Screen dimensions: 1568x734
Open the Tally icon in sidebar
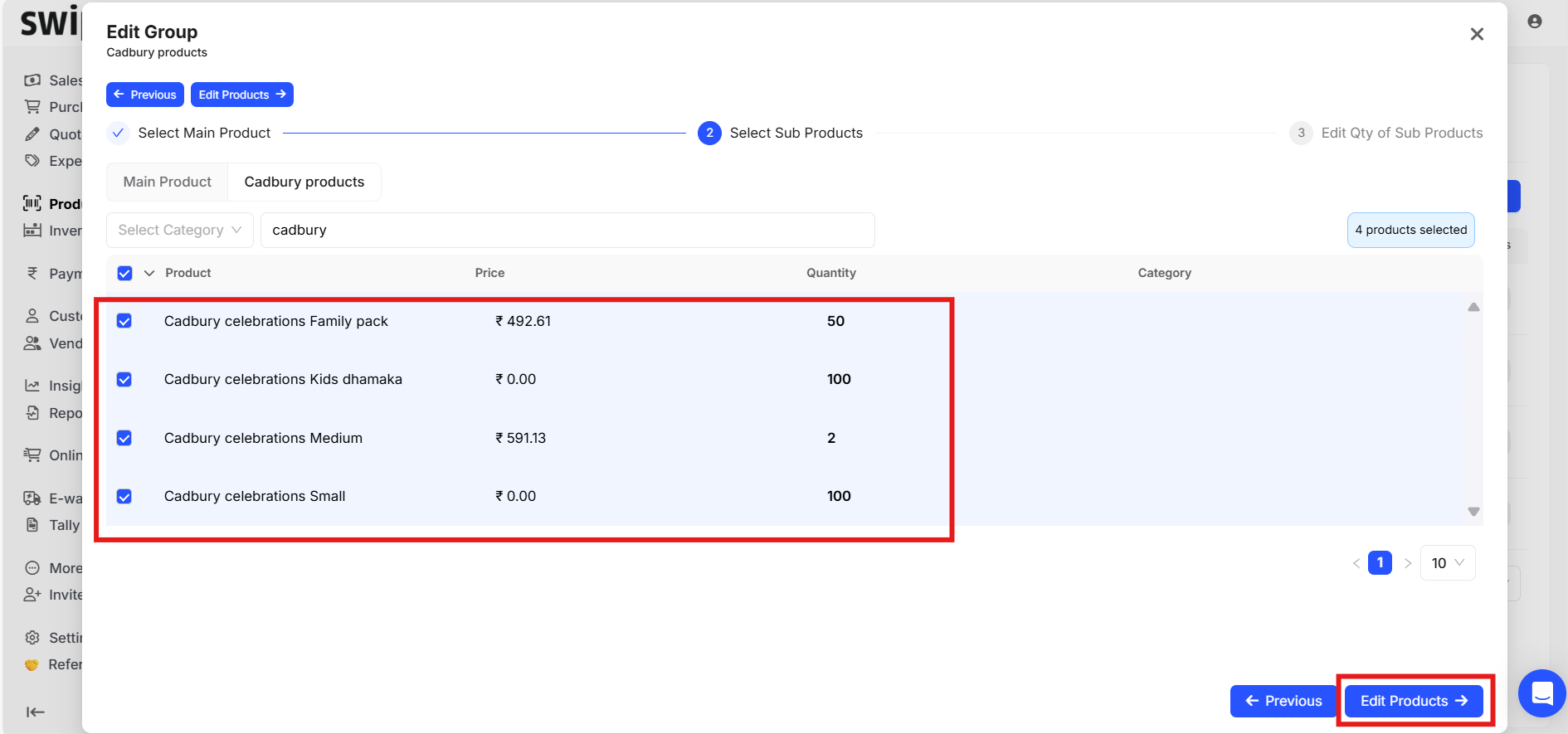[32, 524]
